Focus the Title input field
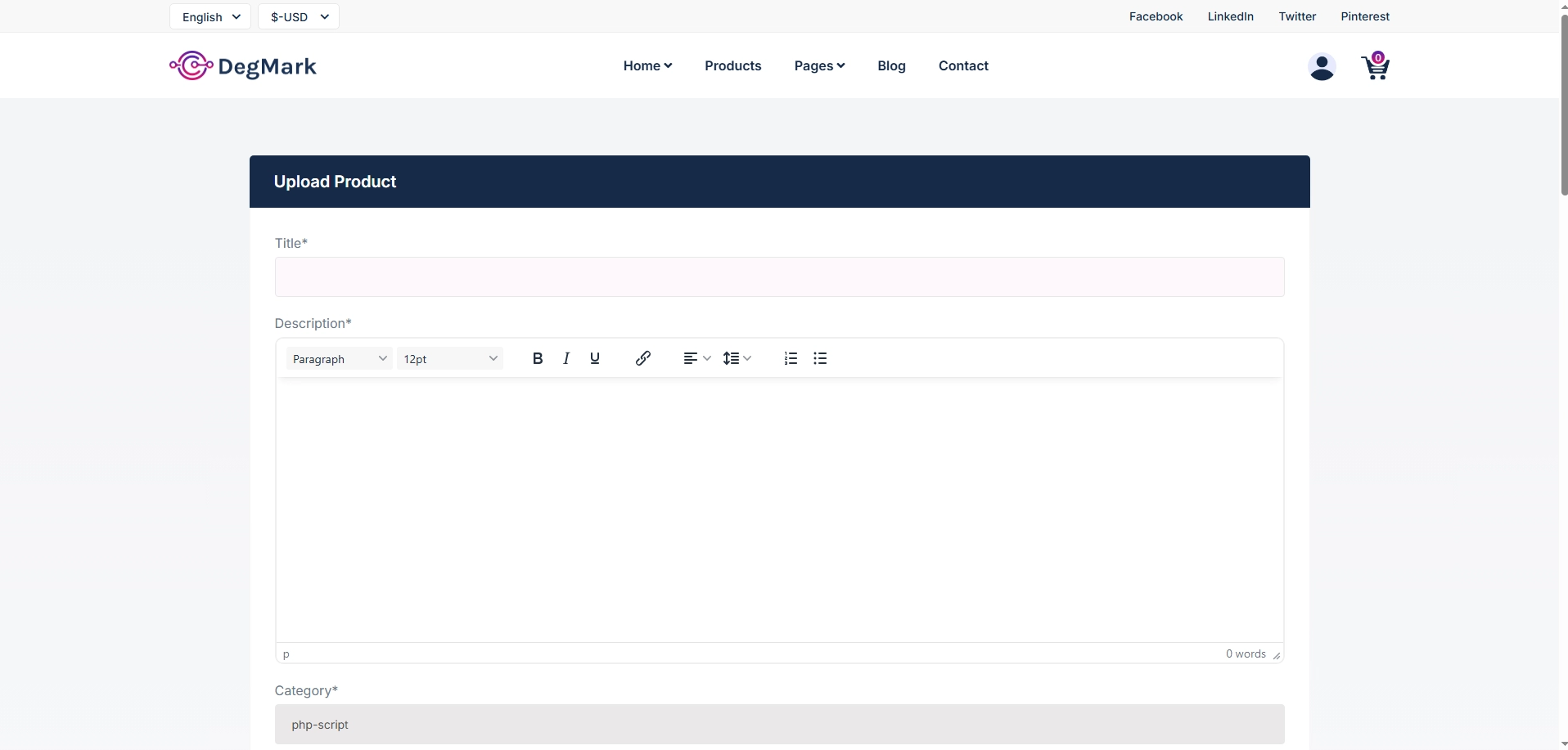 coord(779,277)
